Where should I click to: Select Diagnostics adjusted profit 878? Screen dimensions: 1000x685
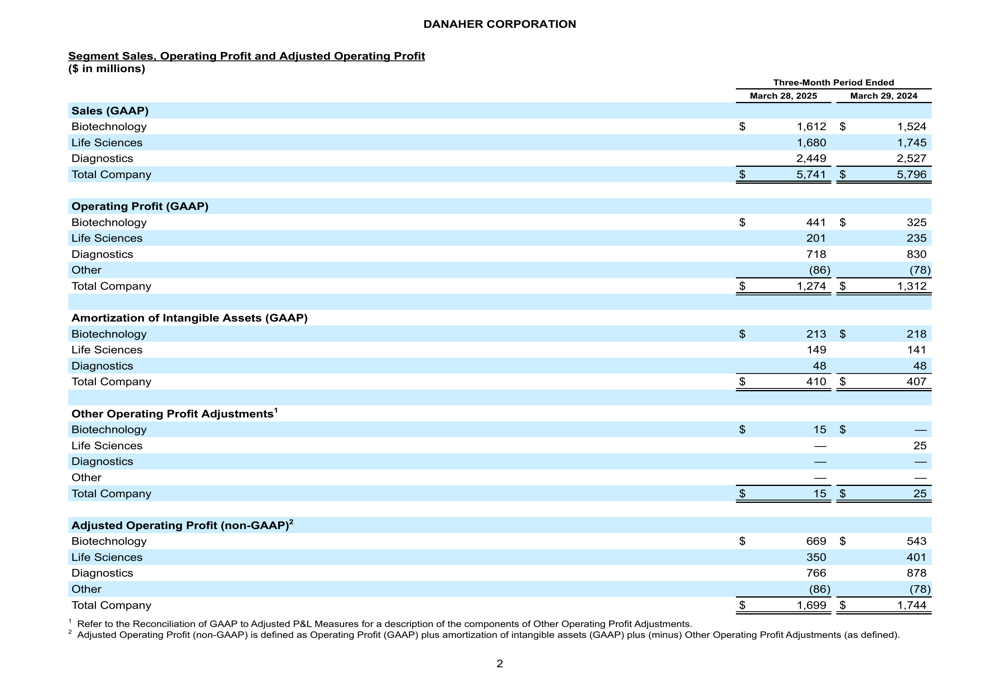pyautogui.click(x=917, y=573)
